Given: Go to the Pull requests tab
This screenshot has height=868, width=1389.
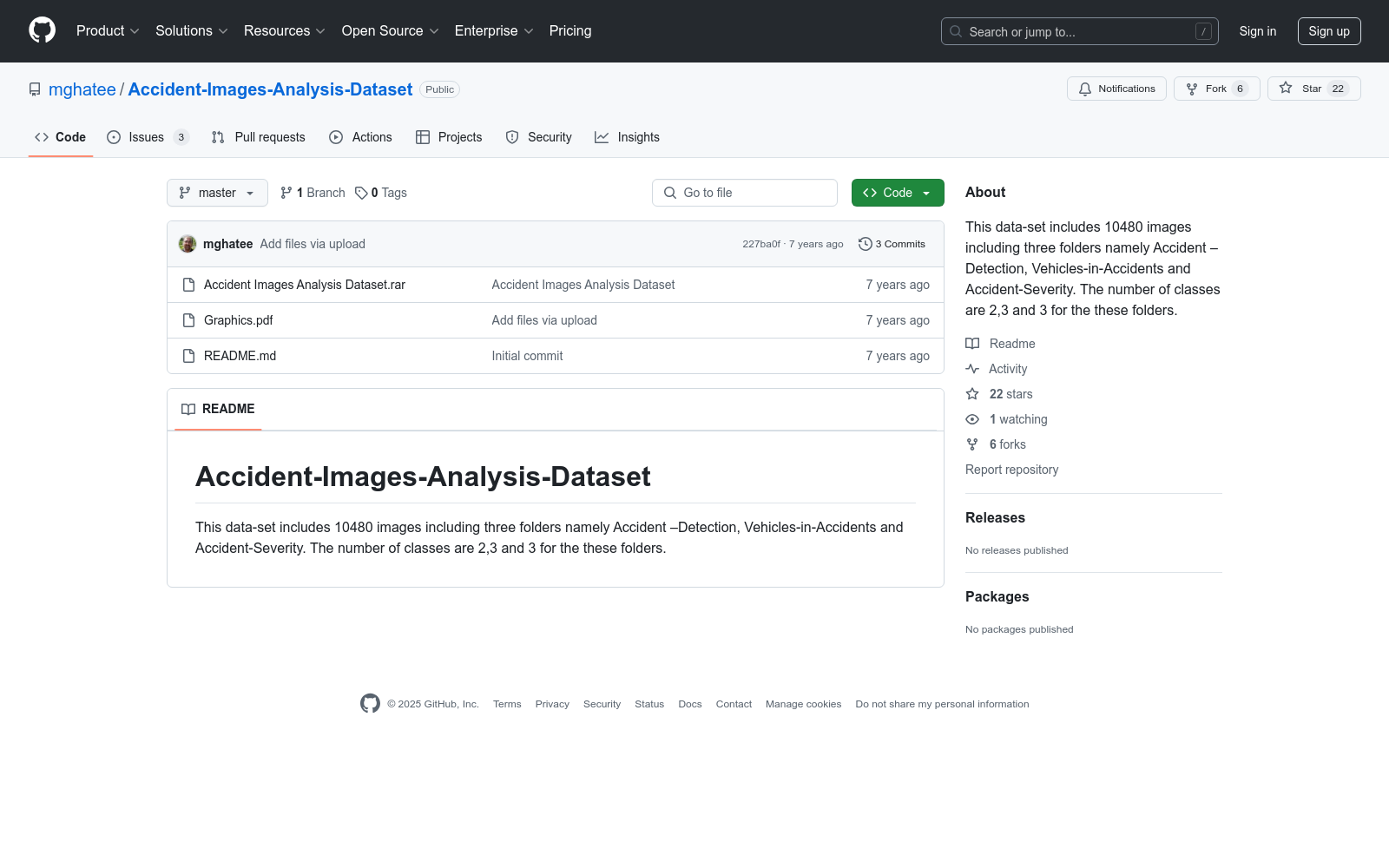Looking at the screenshot, I should click(258, 137).
